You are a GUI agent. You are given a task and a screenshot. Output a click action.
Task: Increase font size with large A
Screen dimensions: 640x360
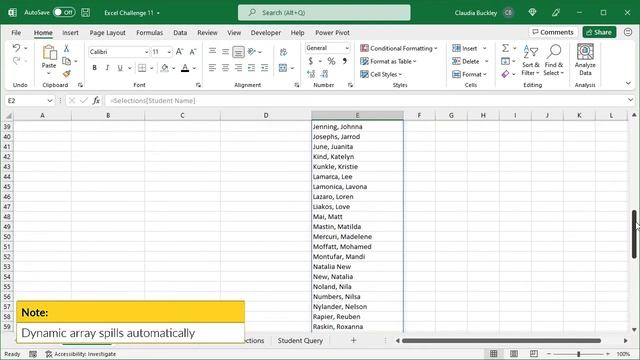(x=180, y=51)
